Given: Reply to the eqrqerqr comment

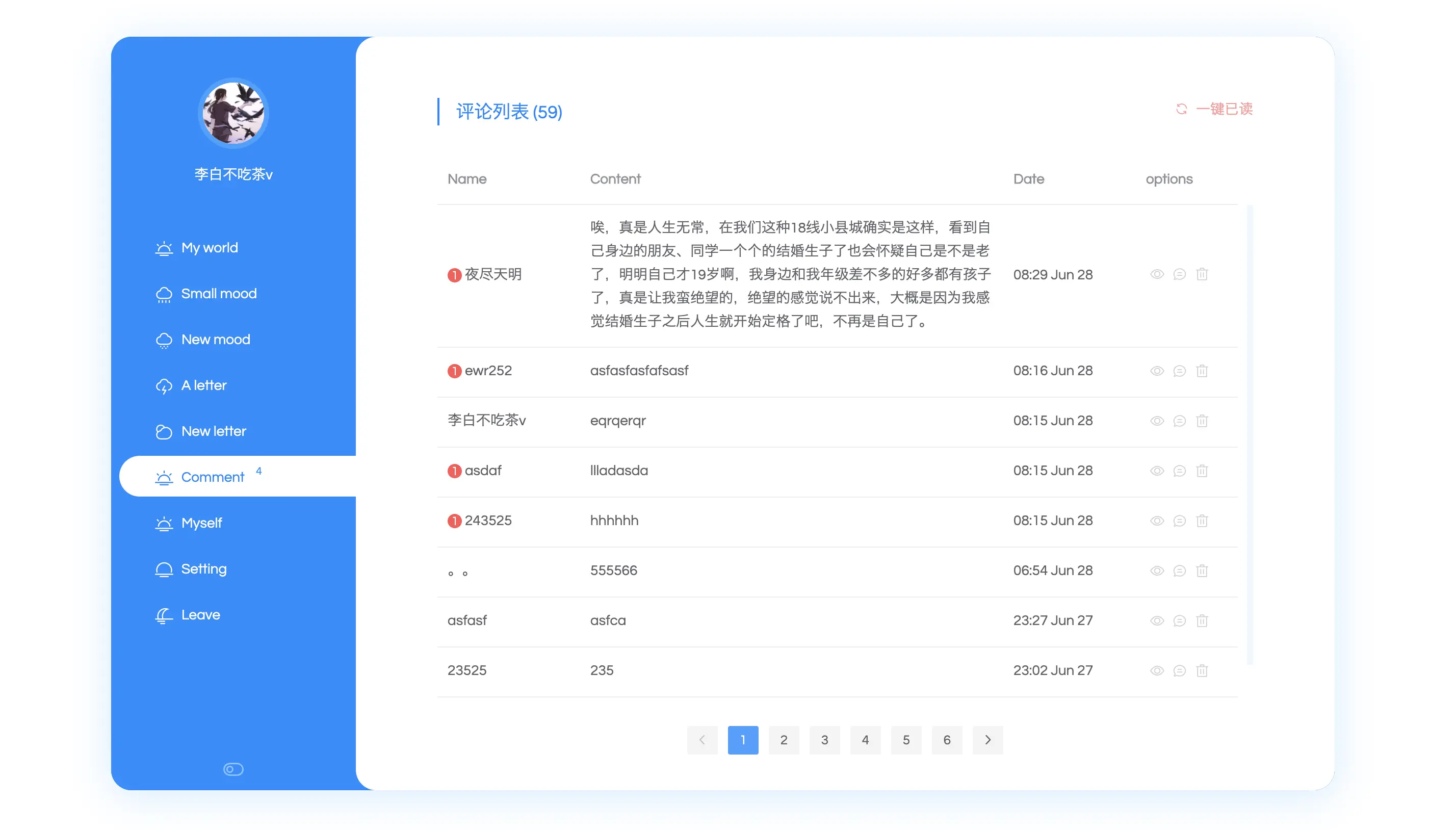Looking at the screenshot, I should (x=1179, y=421).
